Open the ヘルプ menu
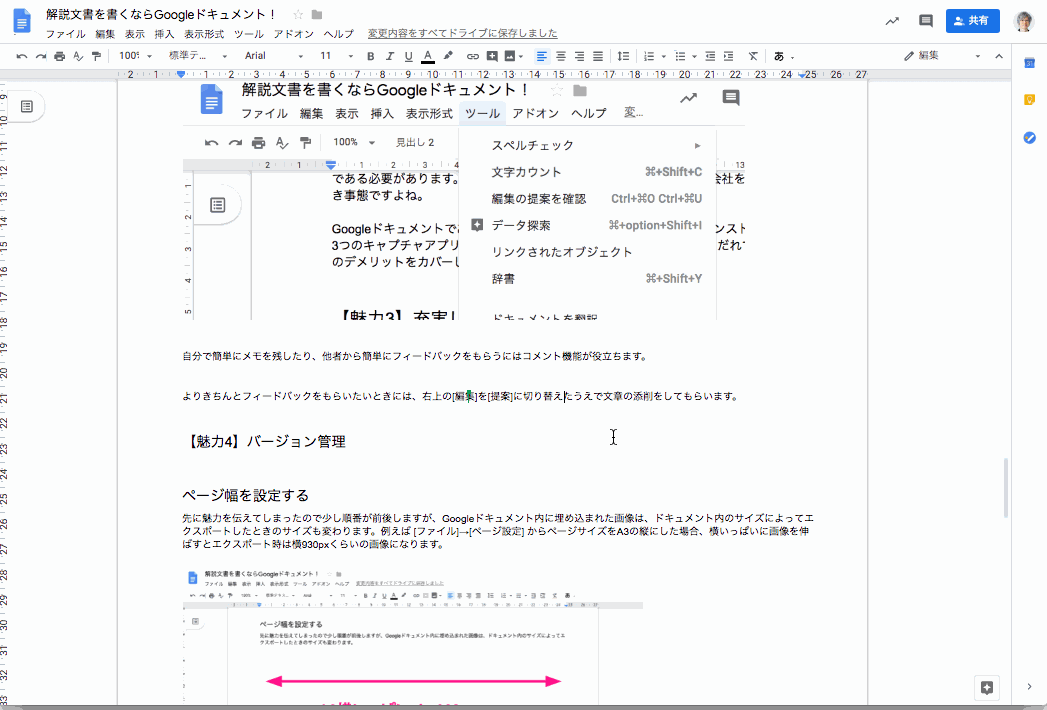The image size is (1047, 710). (339, 33)
